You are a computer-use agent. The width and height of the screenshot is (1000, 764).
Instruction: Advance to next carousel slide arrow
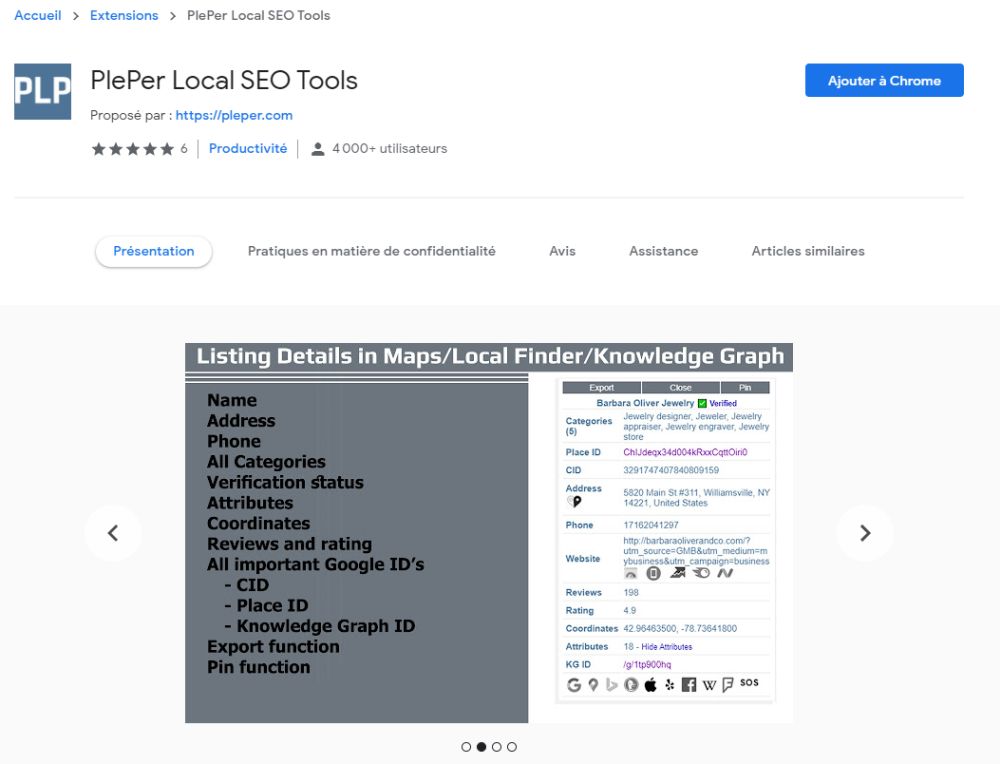tap(865, 533)
